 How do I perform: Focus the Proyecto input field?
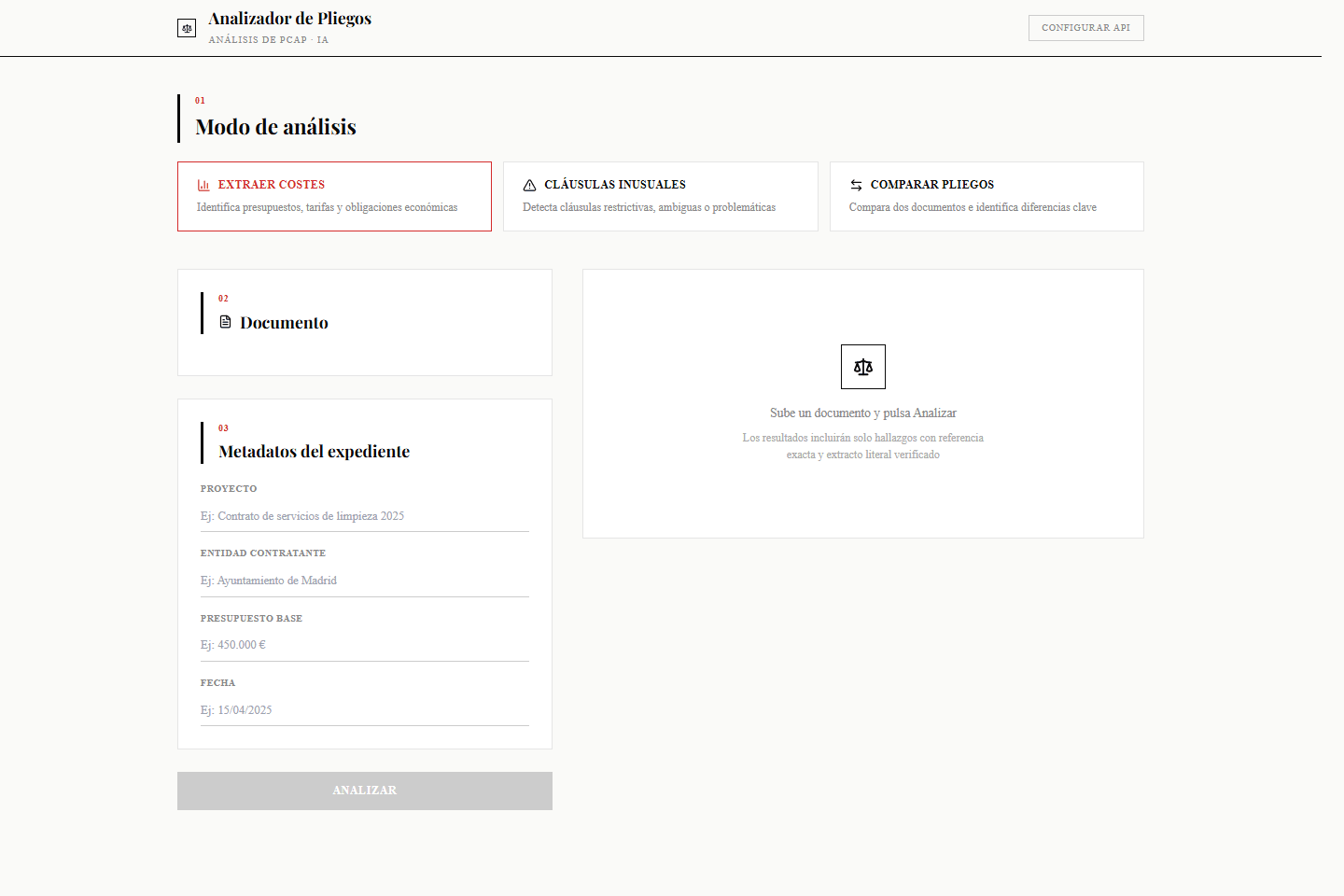tap(365, 516)
